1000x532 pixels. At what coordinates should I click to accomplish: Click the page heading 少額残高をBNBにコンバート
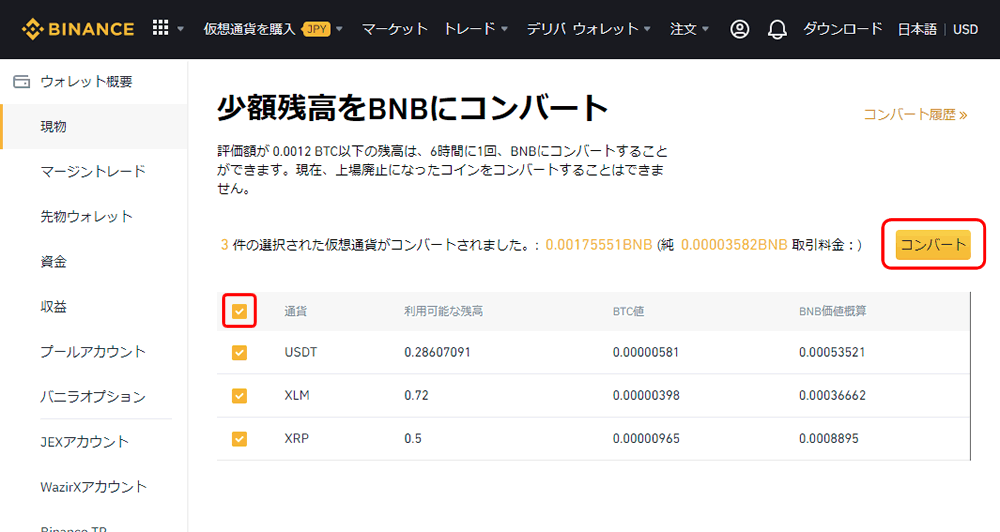pyautogui.click(x=412, y=108)
